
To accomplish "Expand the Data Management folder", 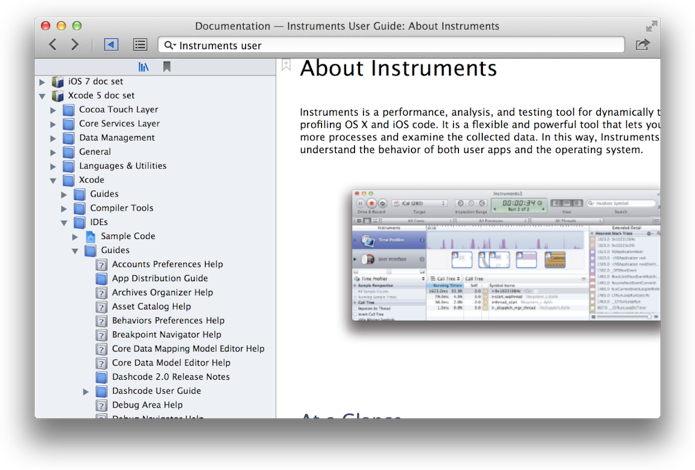I will pyautogui.click(x=53, y=138).
